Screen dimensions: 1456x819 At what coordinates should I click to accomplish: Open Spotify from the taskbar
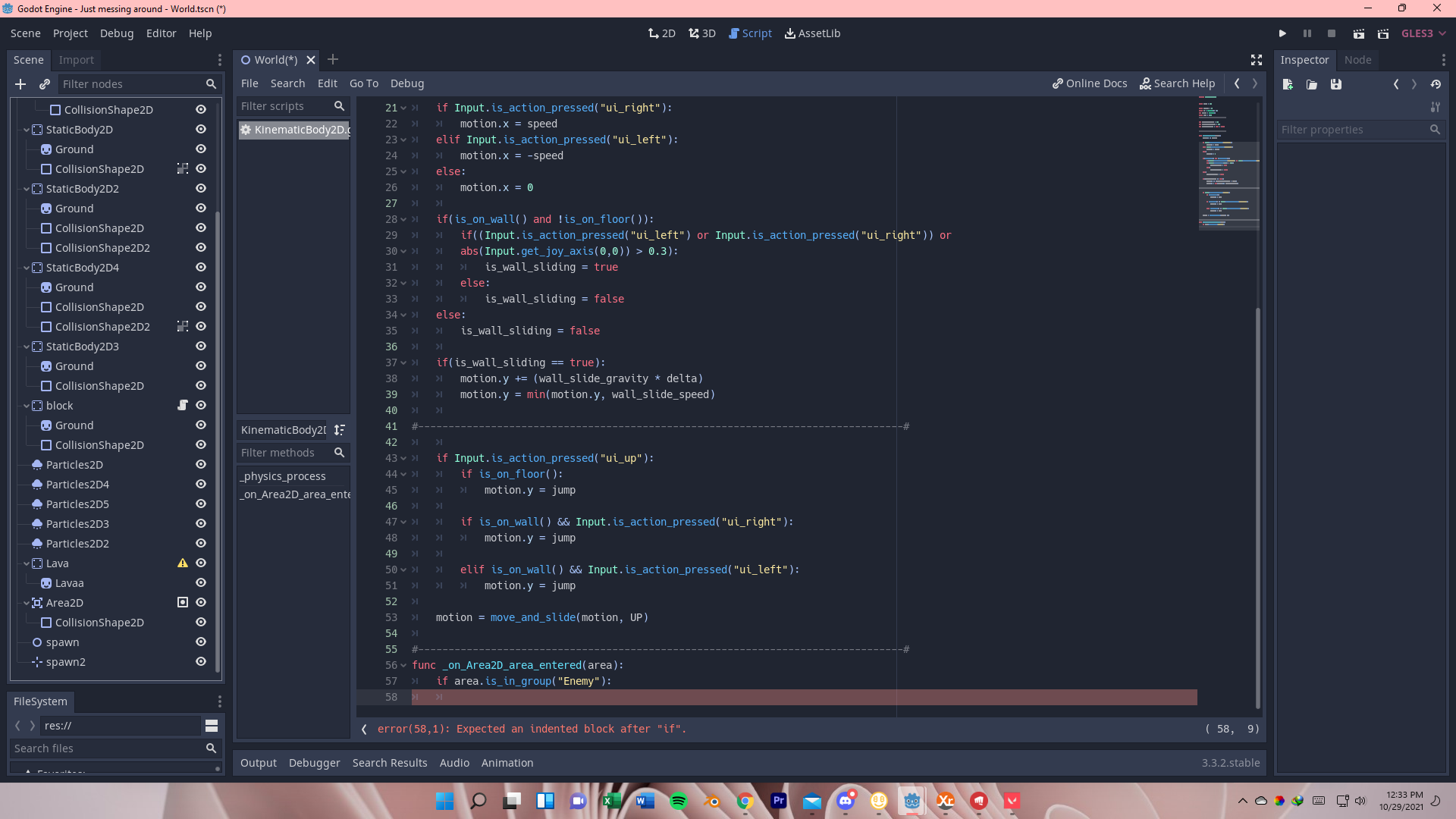click(679, 801)
